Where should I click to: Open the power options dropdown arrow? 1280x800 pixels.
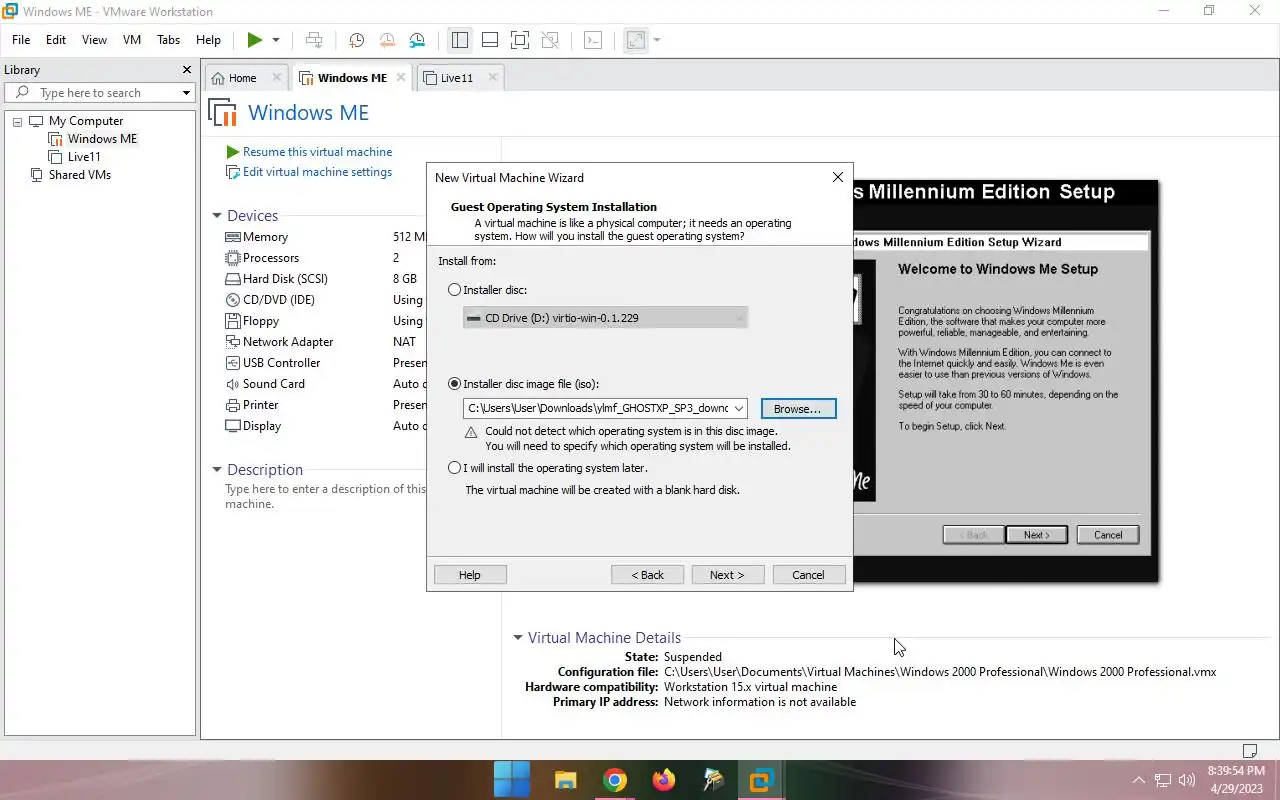[x=276, y=40]
